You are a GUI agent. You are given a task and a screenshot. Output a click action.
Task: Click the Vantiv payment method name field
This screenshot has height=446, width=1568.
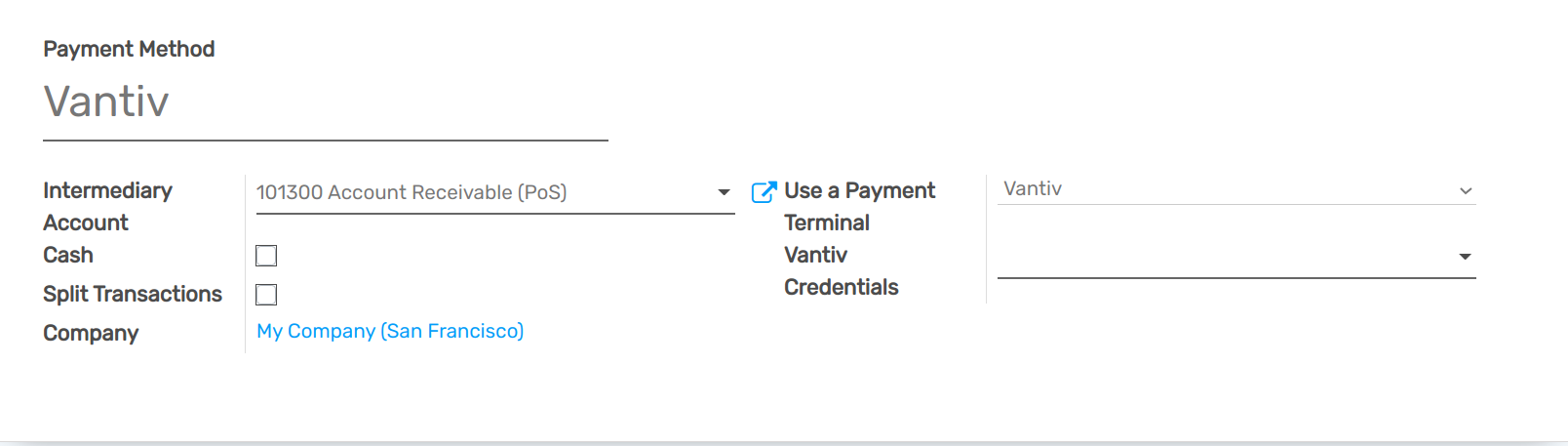tap(325, 101)
